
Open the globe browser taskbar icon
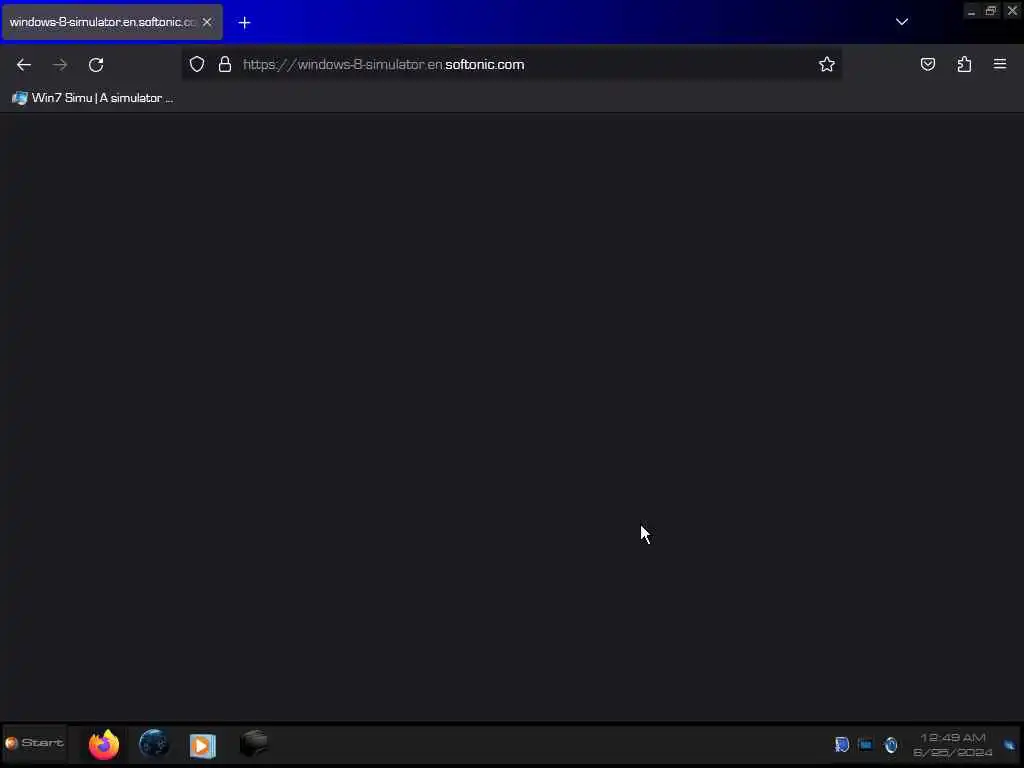click(154, 744)
